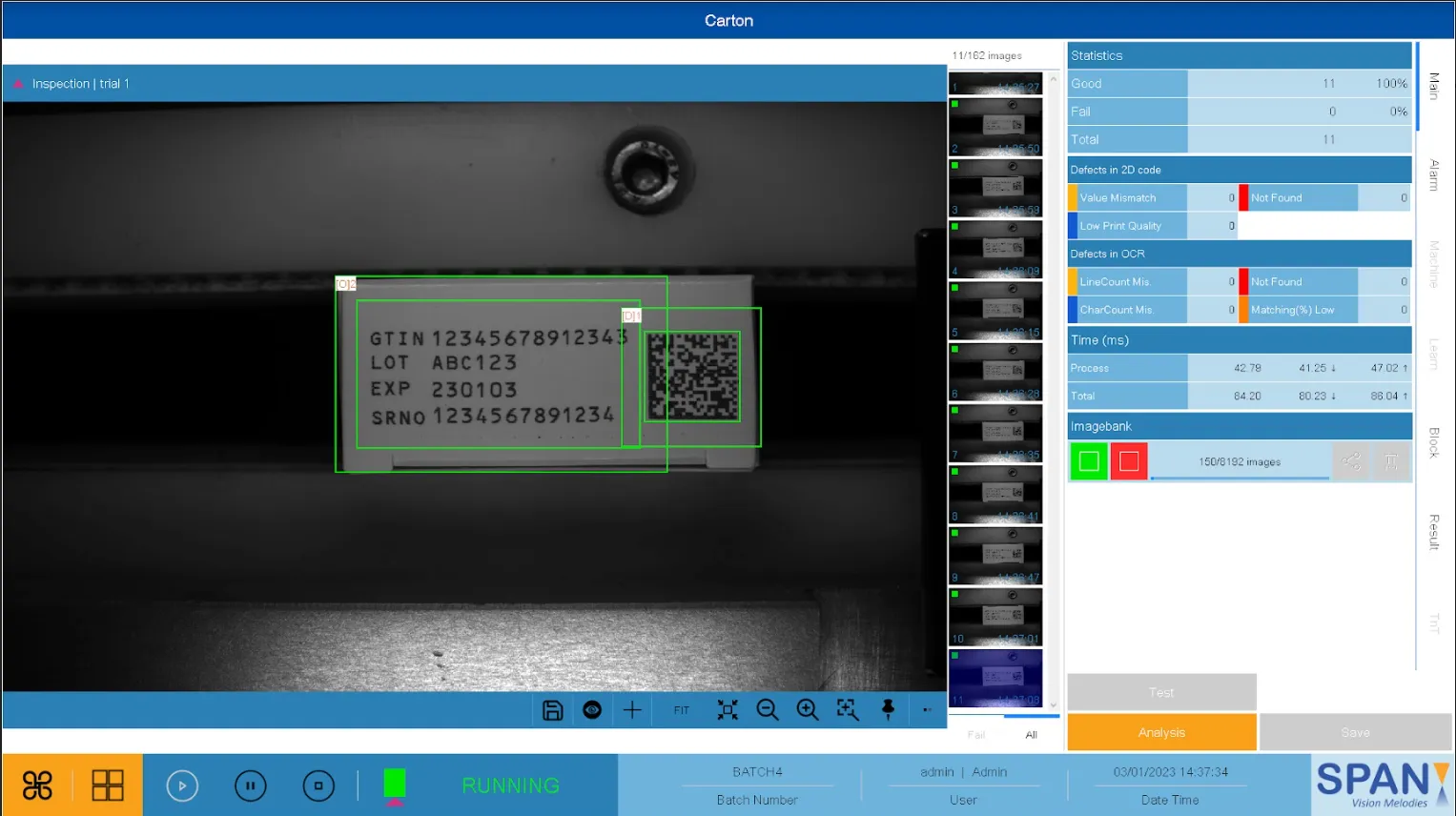Toggle overlay visibility eye icon
Screen dimensions: 1456x816
click(x=592, y=710)
